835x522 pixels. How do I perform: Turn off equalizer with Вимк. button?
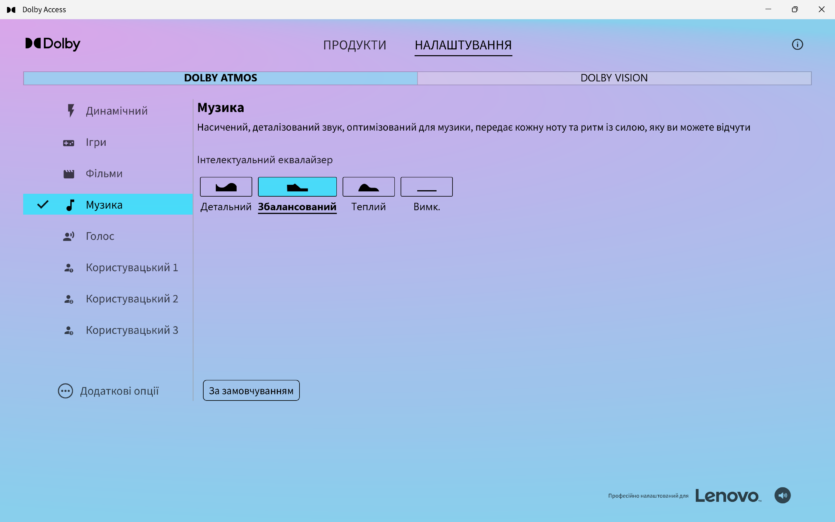pos(427,187)
